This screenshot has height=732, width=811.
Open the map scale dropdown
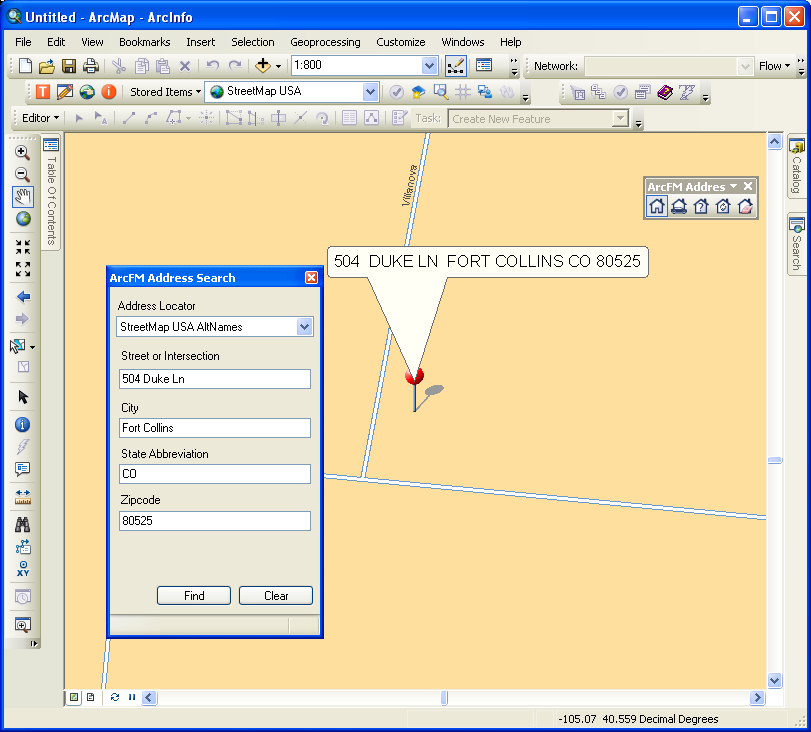pyautogui.click(x=429, y=66)
